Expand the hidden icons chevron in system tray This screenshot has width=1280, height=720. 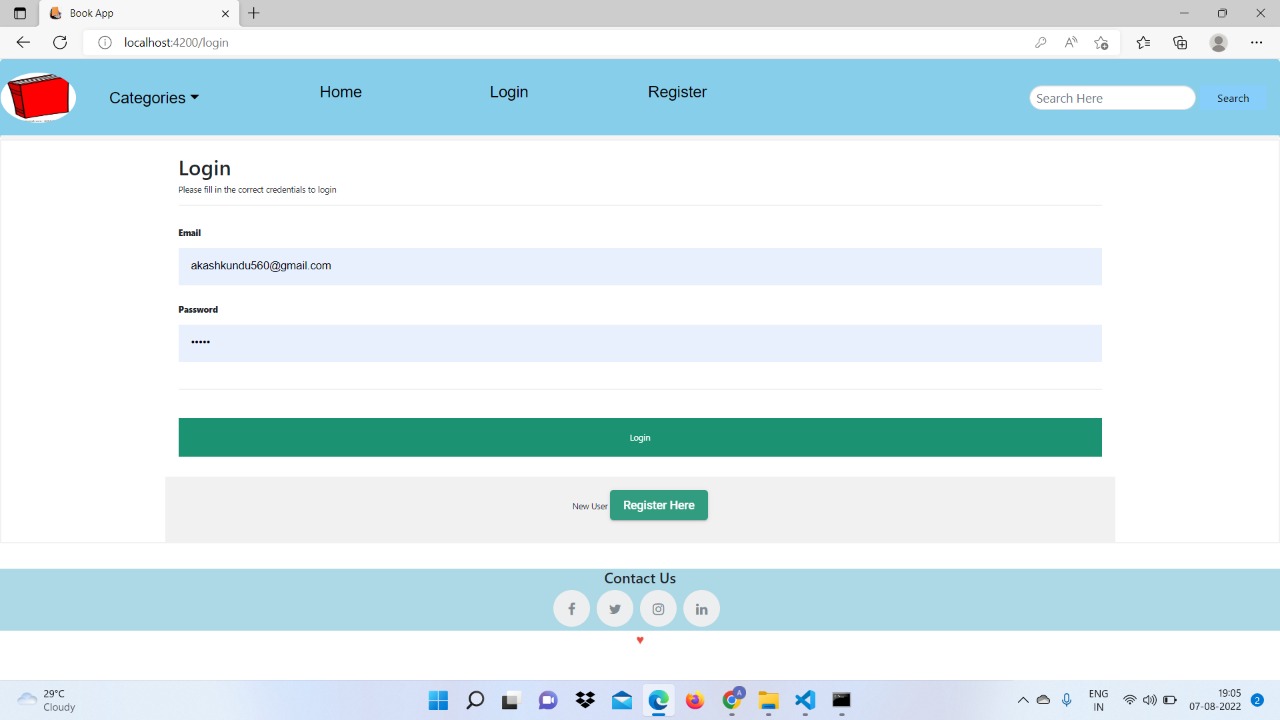coord(1023,700)
